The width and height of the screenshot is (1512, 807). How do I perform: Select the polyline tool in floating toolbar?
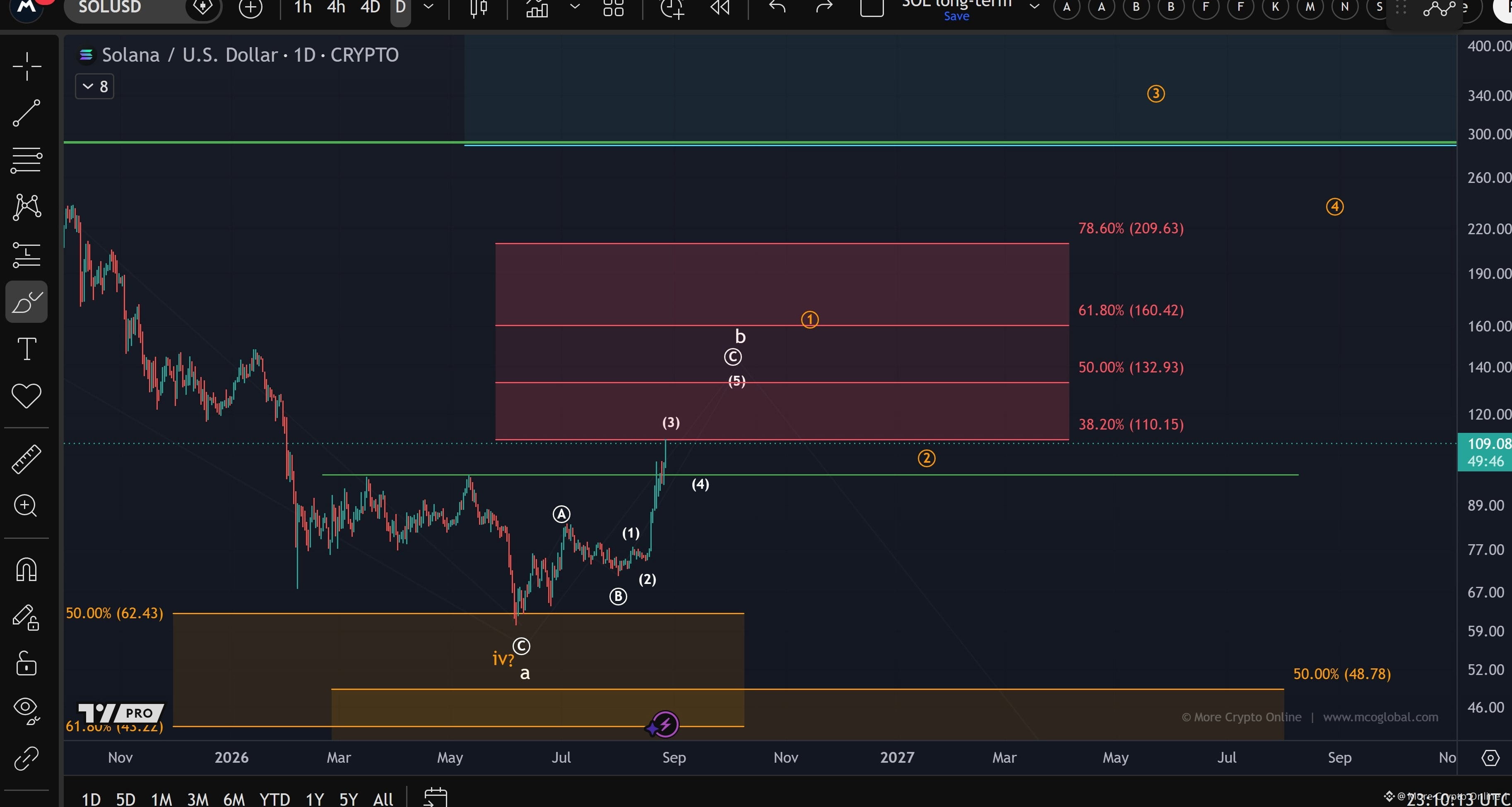(1439, 8)
